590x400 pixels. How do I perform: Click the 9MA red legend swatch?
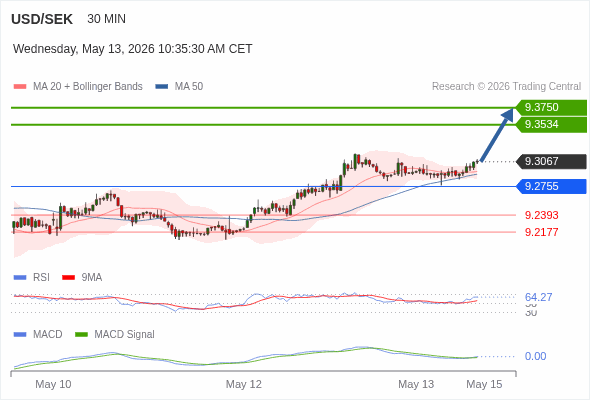[68, 278]
